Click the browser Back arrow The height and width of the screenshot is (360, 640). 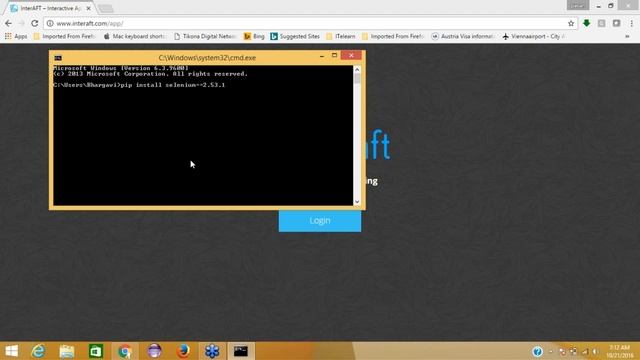point(9,23)
